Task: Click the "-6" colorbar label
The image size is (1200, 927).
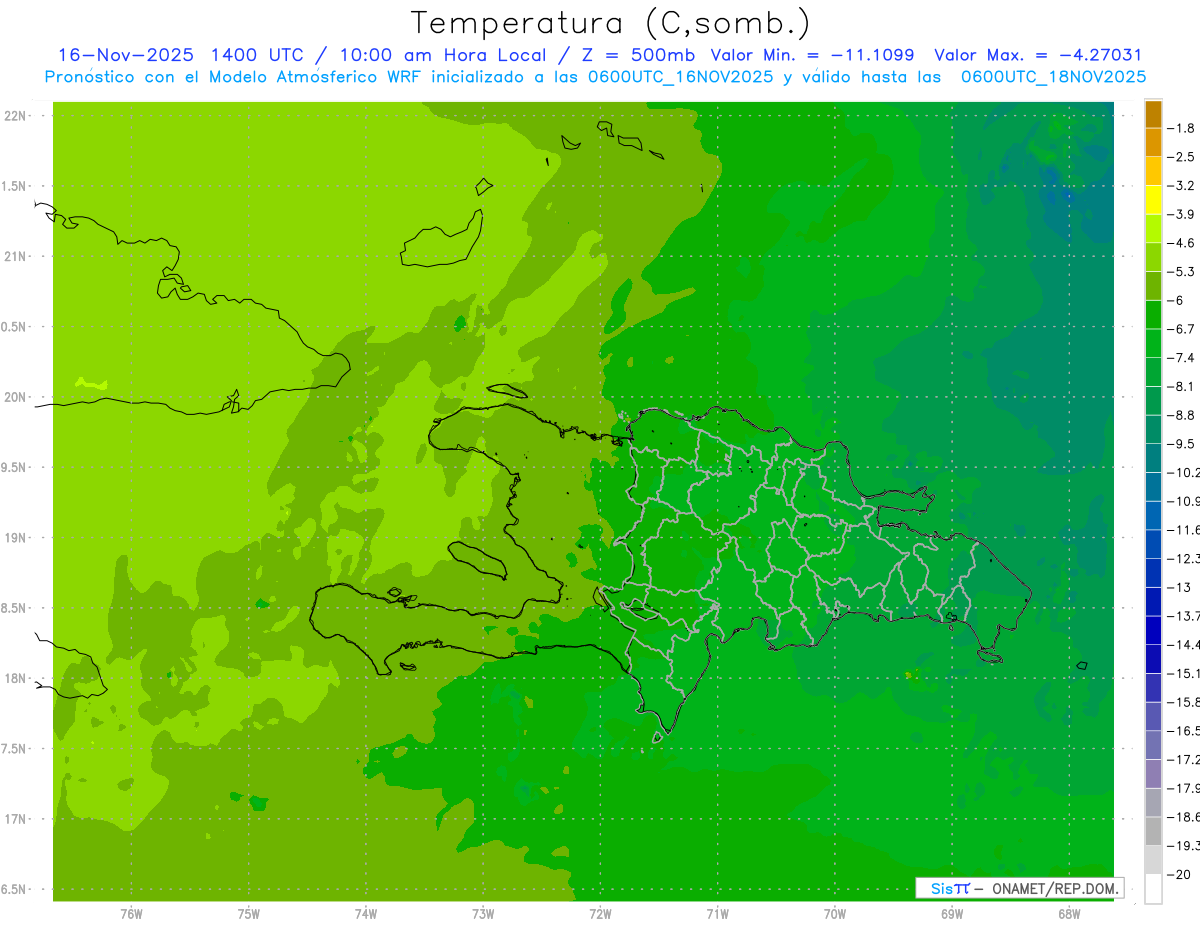Action: coord(1177,300)
